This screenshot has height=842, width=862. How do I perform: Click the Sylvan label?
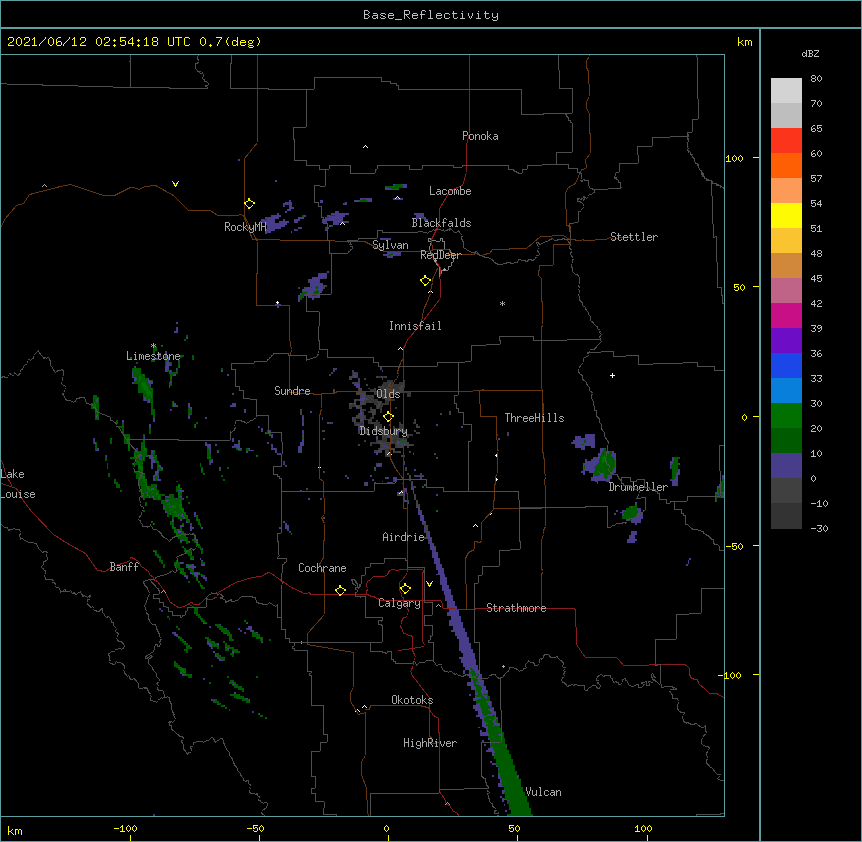point(390,245)
